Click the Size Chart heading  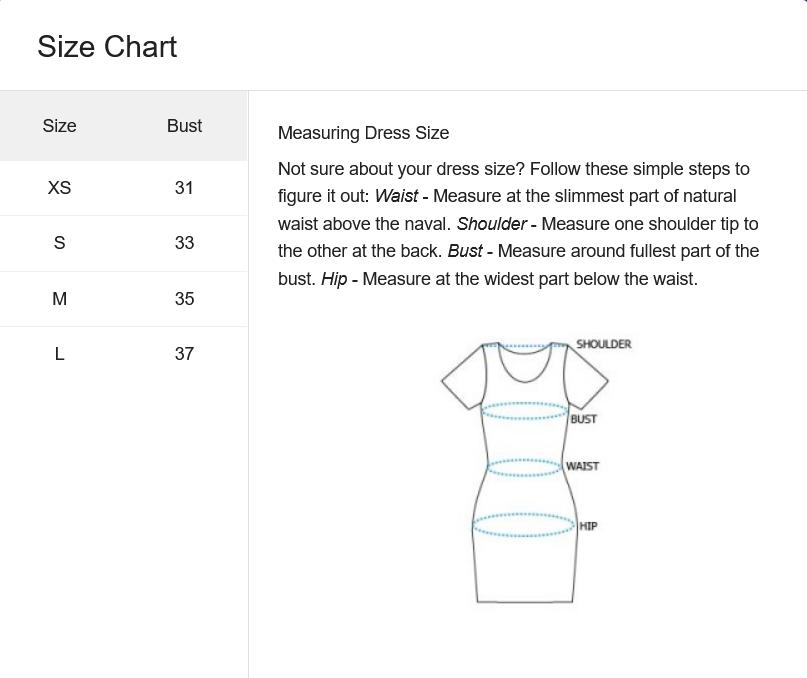[107, 47]
